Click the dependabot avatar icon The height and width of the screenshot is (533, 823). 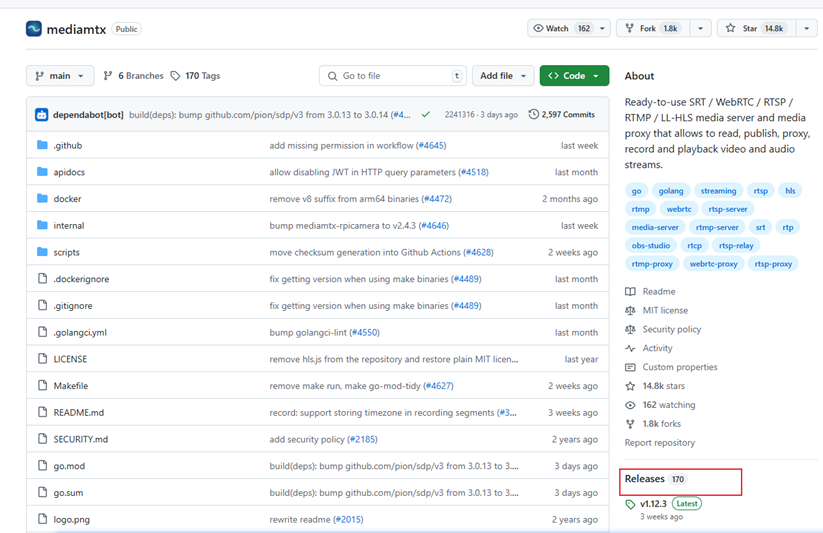pyautogui.click(x=41, y=114)
